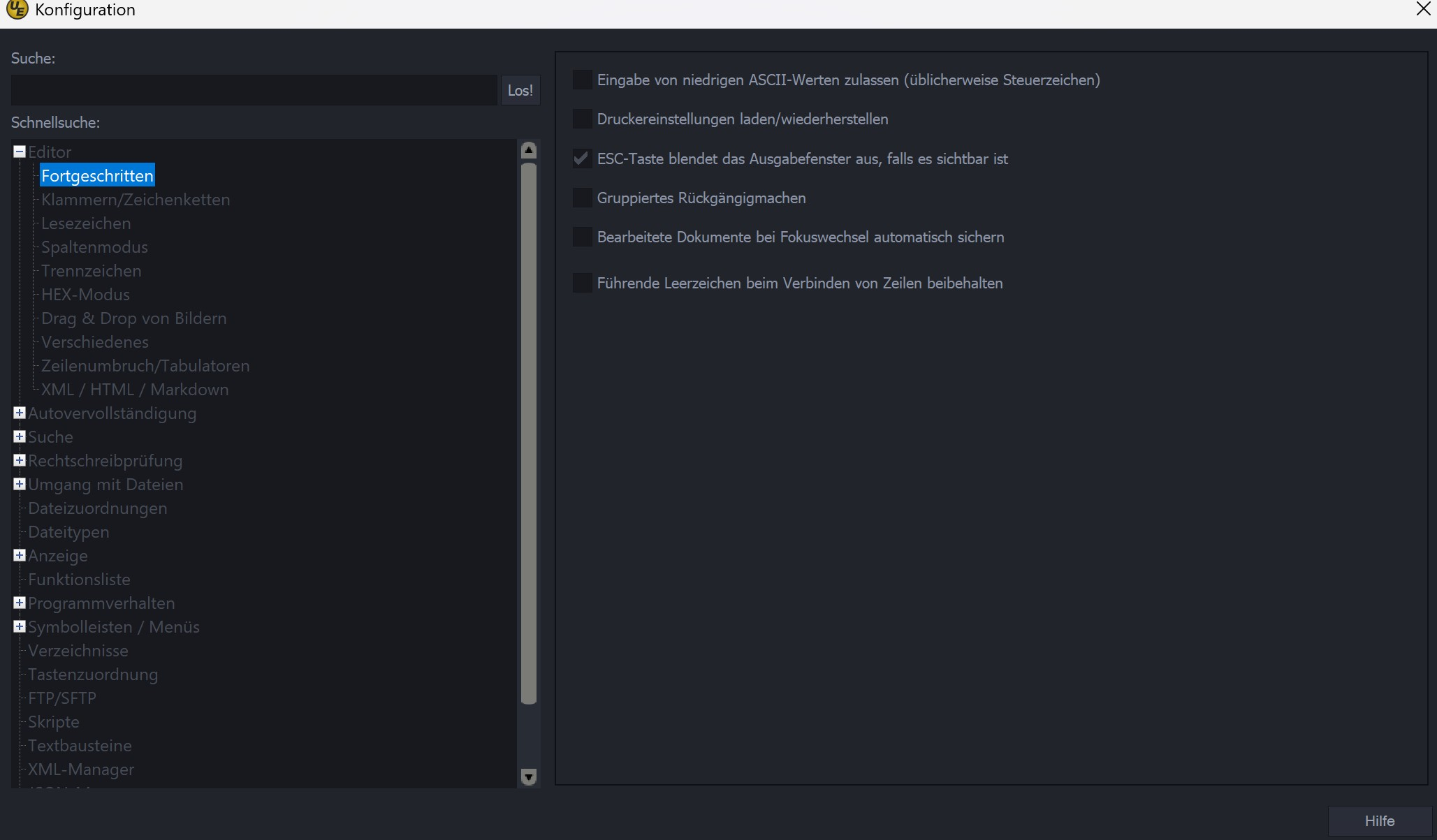This screenshot has height=840, width=1437.
Task: Click the tree's vertical scrollbar thumb
Action: coord(529,433)
